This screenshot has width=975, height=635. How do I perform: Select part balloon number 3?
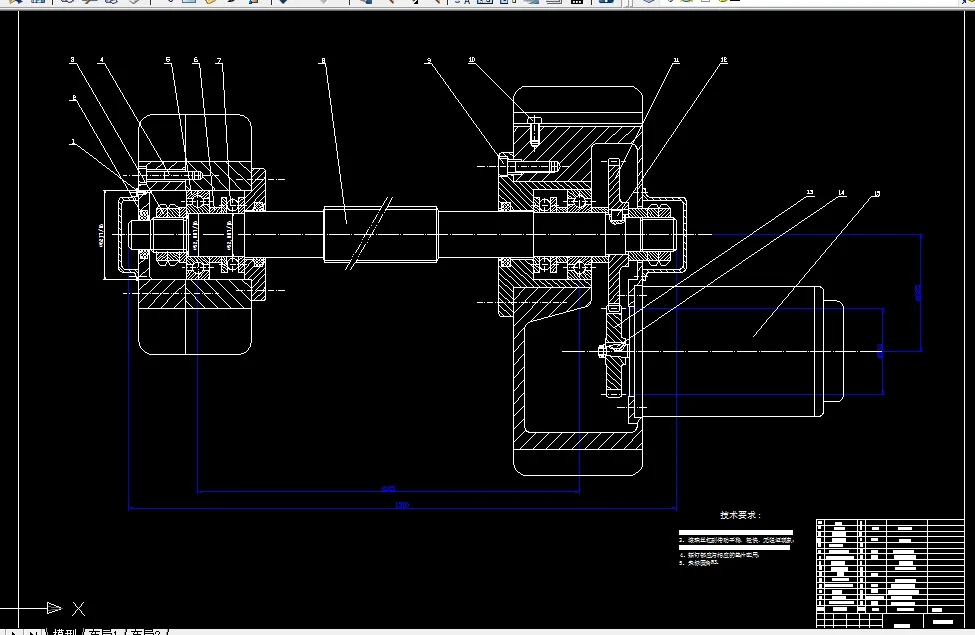click(72, 60)
